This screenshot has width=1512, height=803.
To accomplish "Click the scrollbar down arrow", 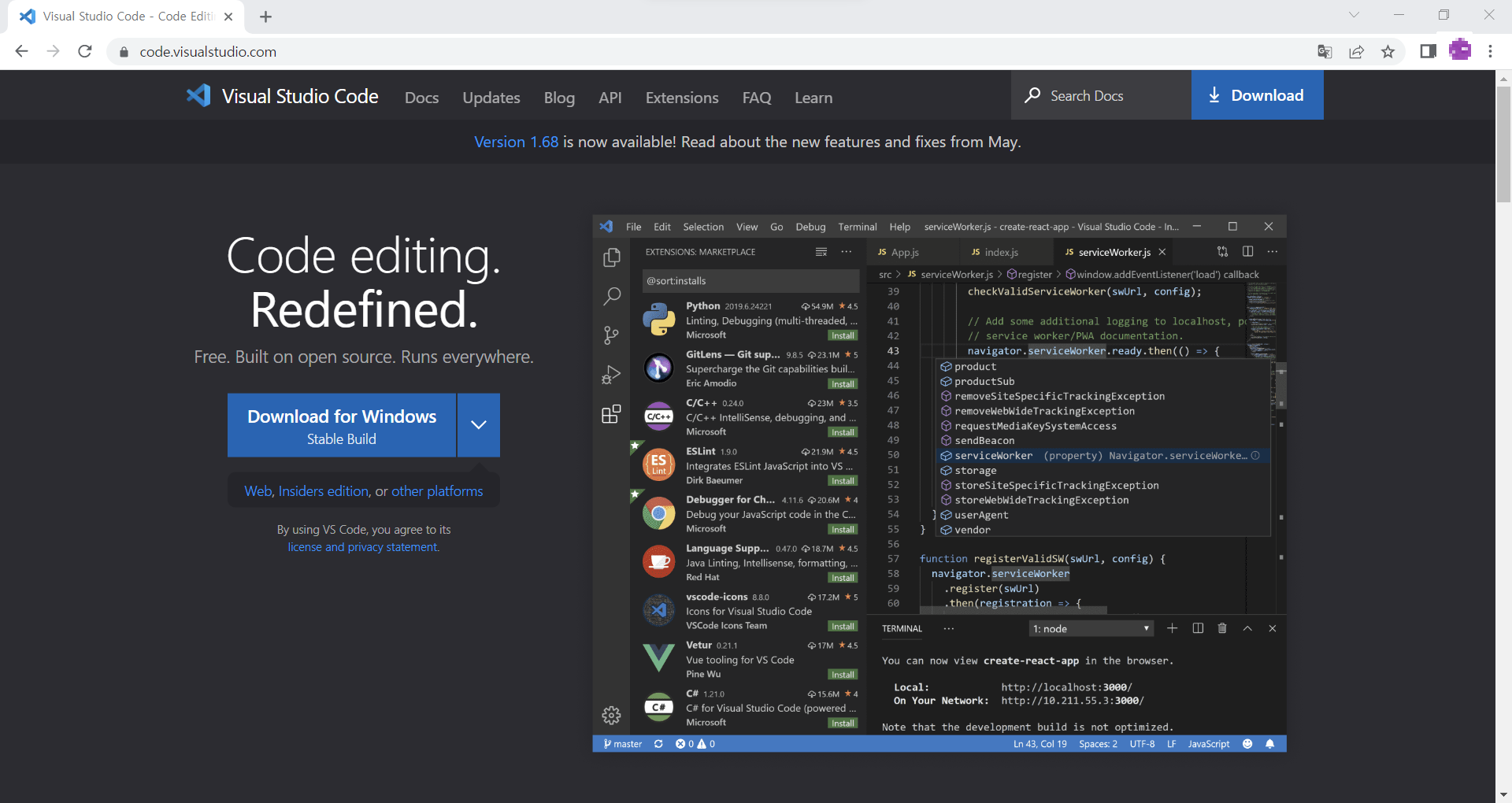I will pos(1503,795).
